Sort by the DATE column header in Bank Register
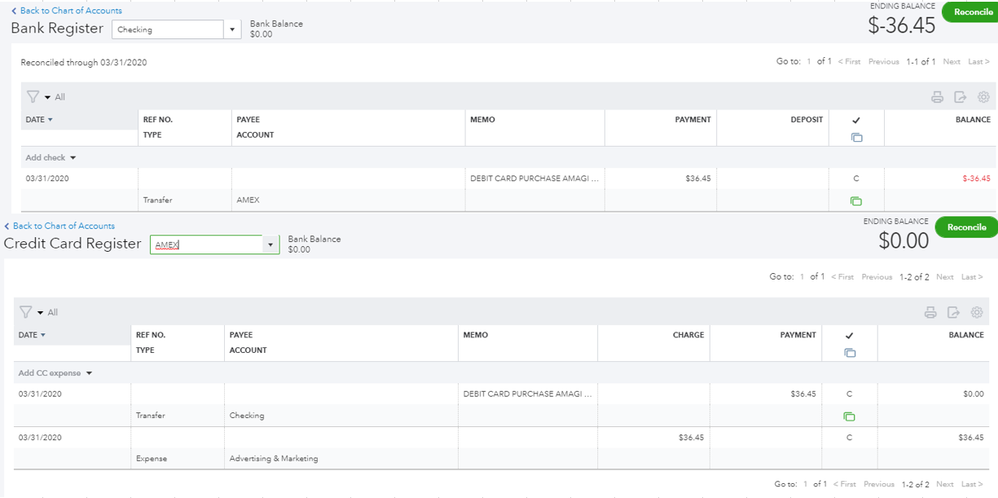This screenshot has width=998, height=498. [39, 119]
